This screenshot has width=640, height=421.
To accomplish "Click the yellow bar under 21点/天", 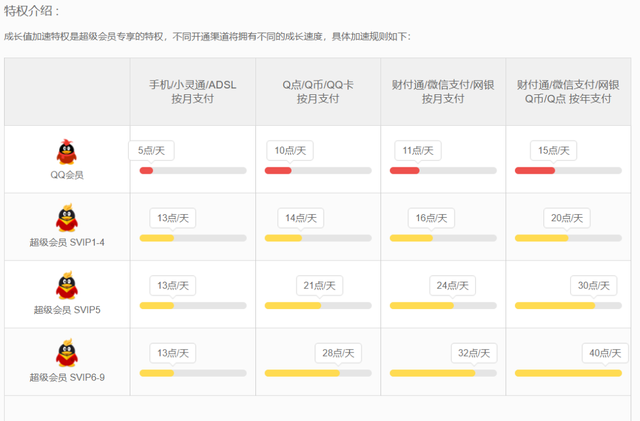I will tap(318, 305).
